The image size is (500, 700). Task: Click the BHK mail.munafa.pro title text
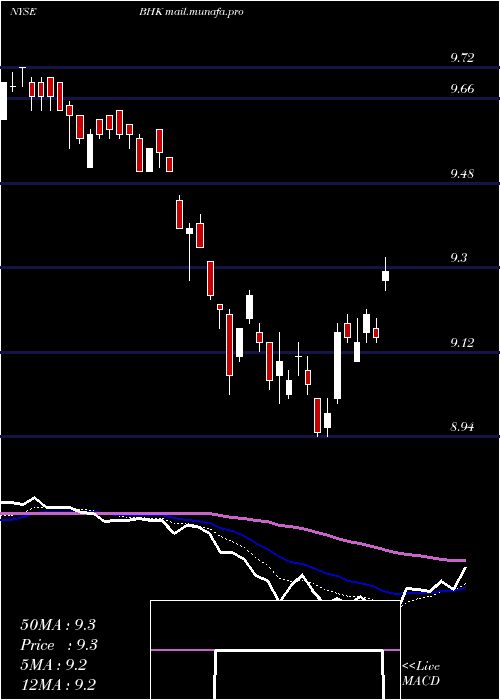click(191, 12)
